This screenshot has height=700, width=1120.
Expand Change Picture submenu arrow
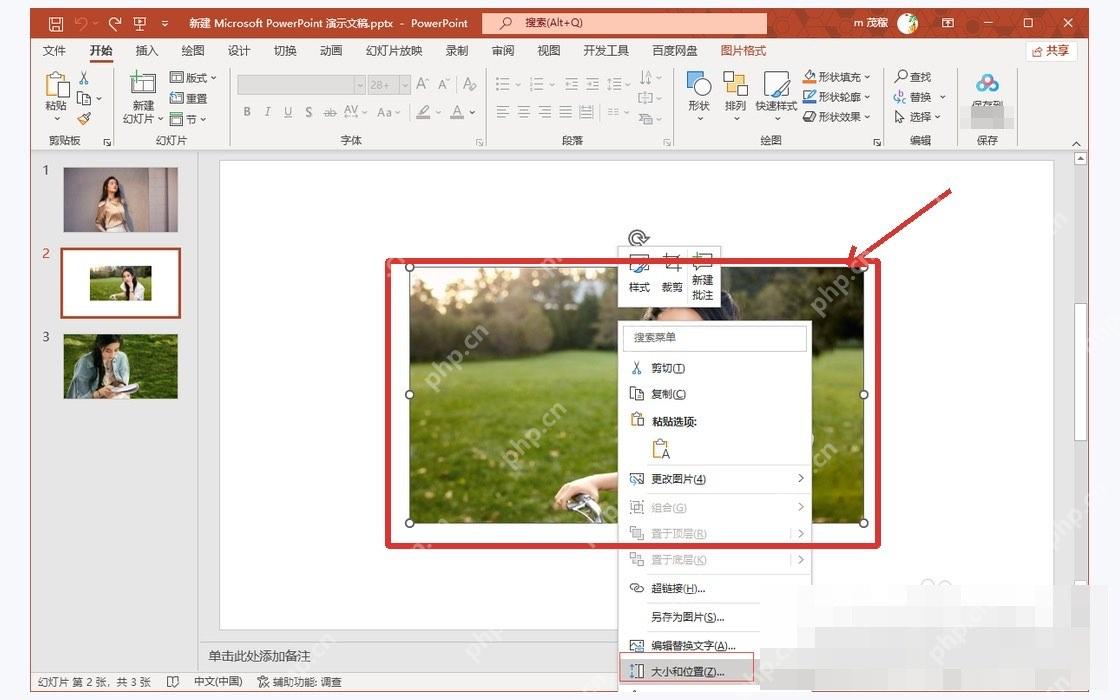800,479
